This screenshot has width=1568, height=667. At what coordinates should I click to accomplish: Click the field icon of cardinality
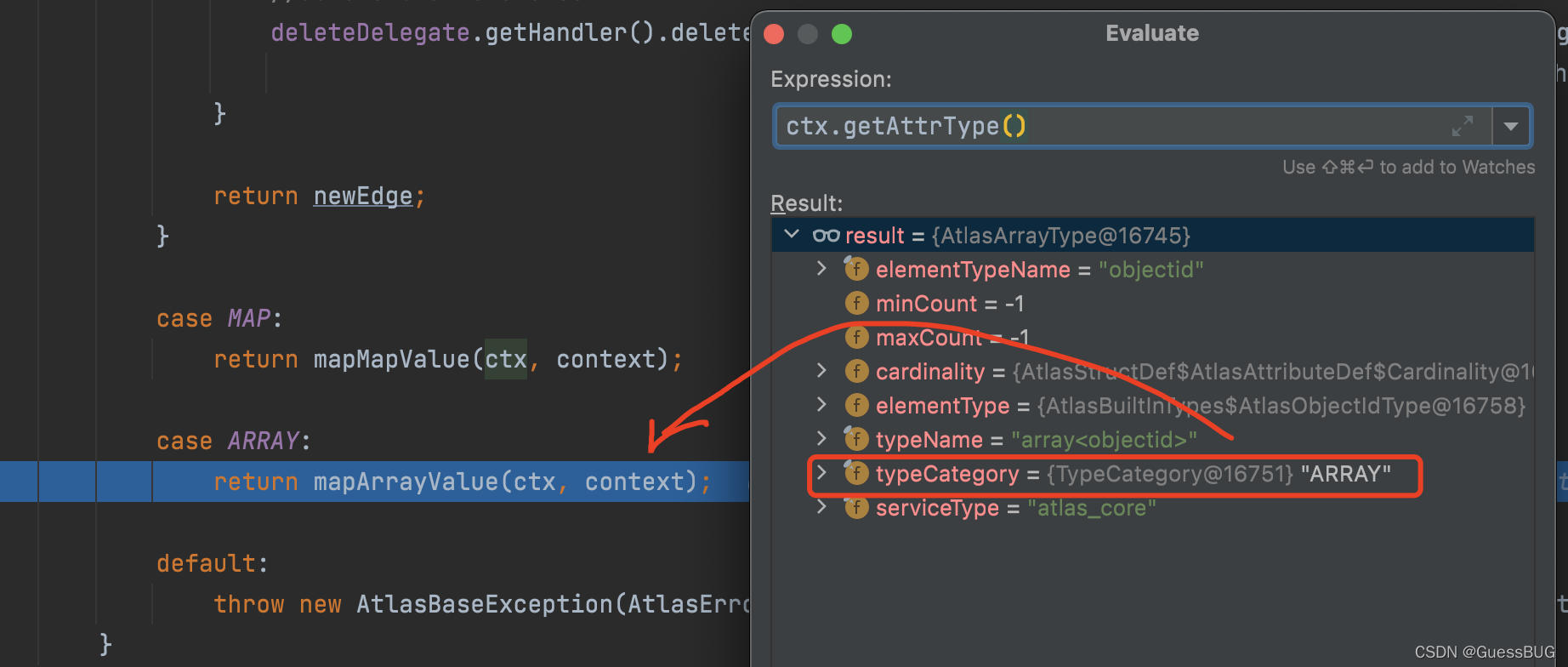point(856,371)
